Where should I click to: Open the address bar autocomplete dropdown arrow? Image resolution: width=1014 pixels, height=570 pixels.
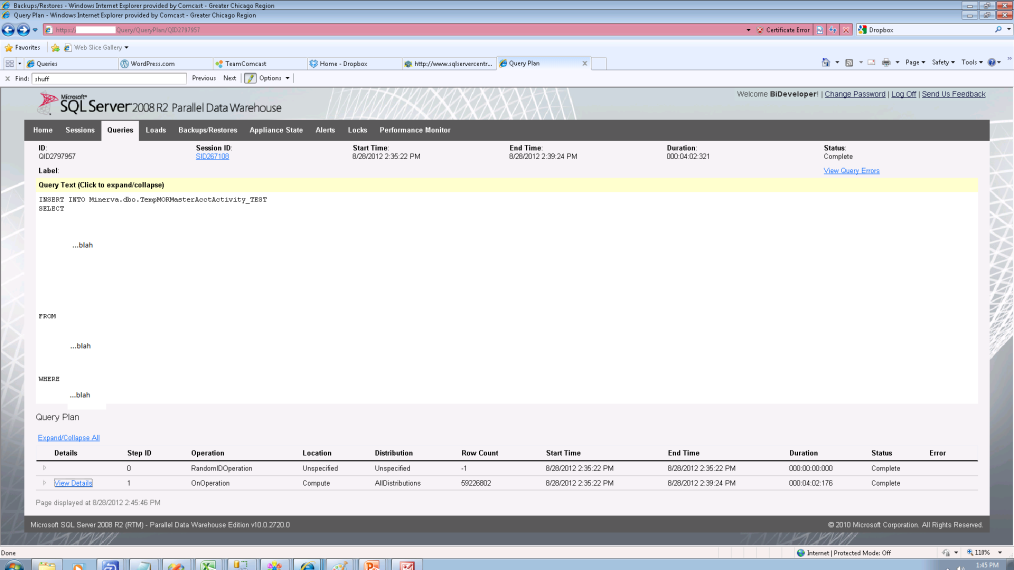click(748, 30)
